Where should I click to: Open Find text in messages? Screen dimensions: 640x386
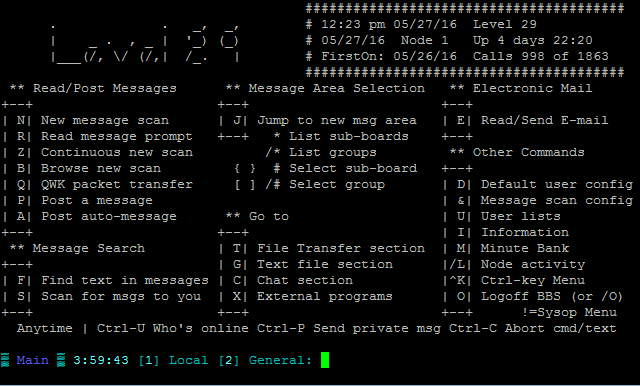(x=124, y=280)
